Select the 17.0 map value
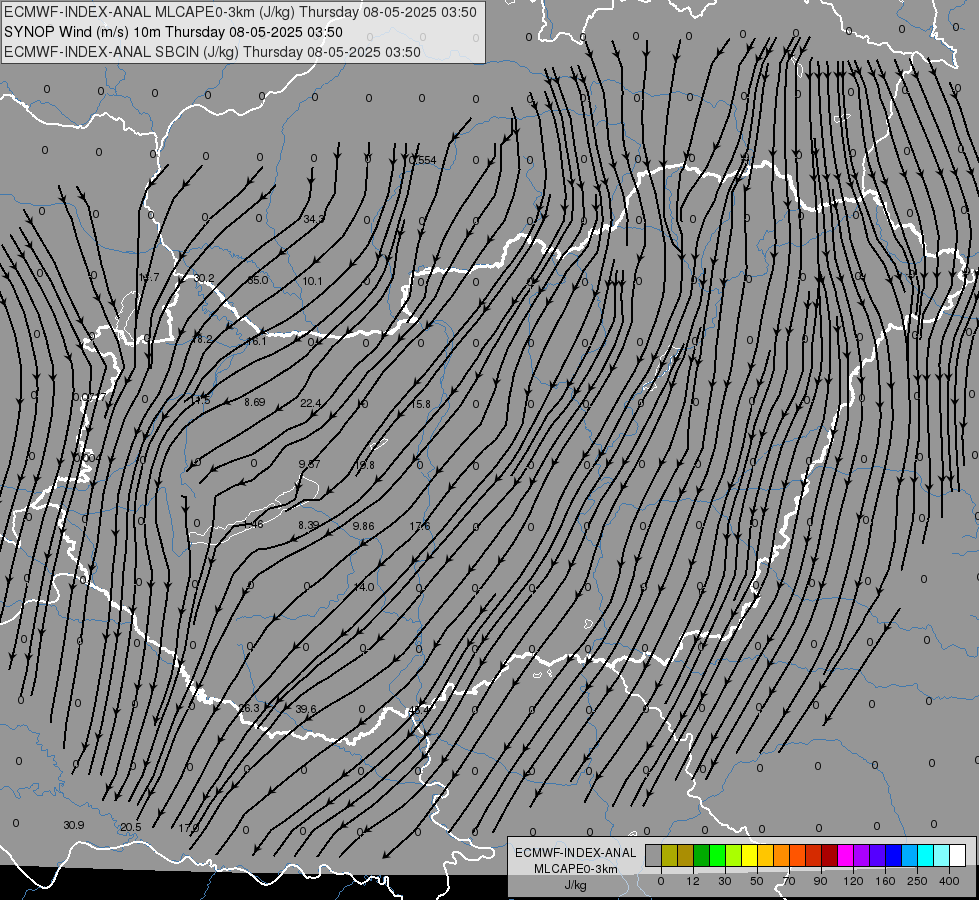 [x=188, y=828]
